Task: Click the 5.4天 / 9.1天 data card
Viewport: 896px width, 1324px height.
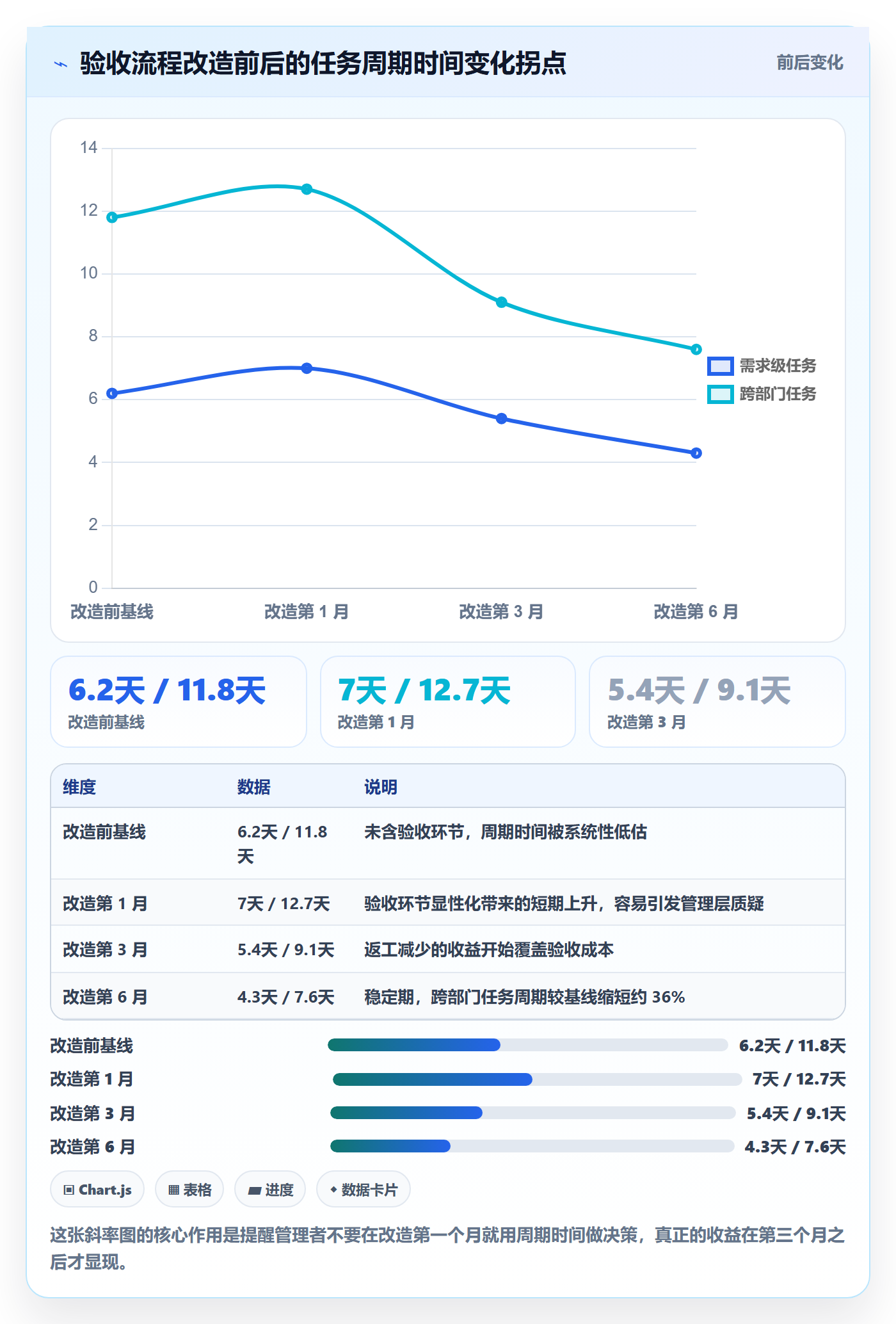Action: pyautogui.click(x=717, y=702)
